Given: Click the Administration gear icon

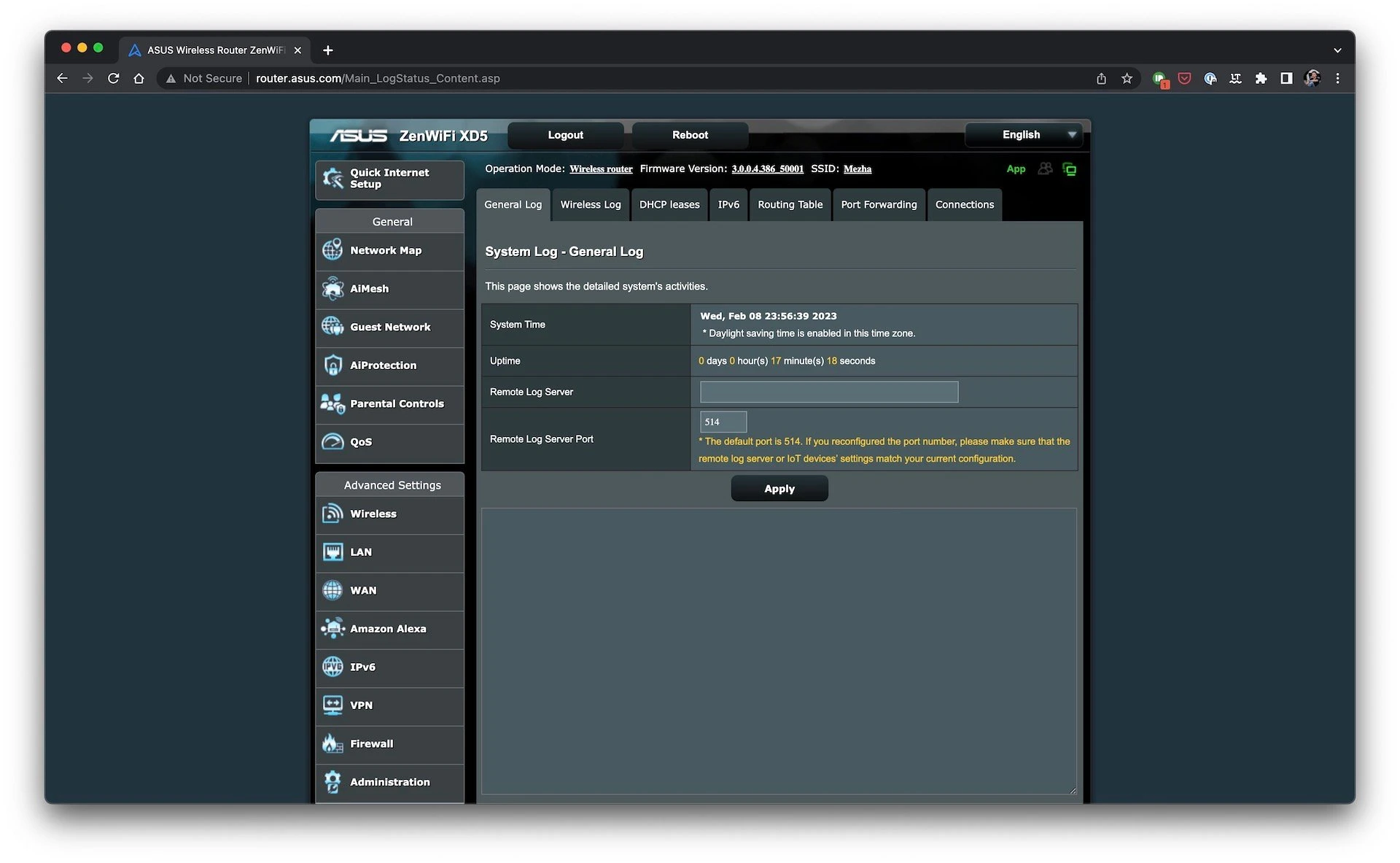Looking at the screenshot, I should coord(332,781).
